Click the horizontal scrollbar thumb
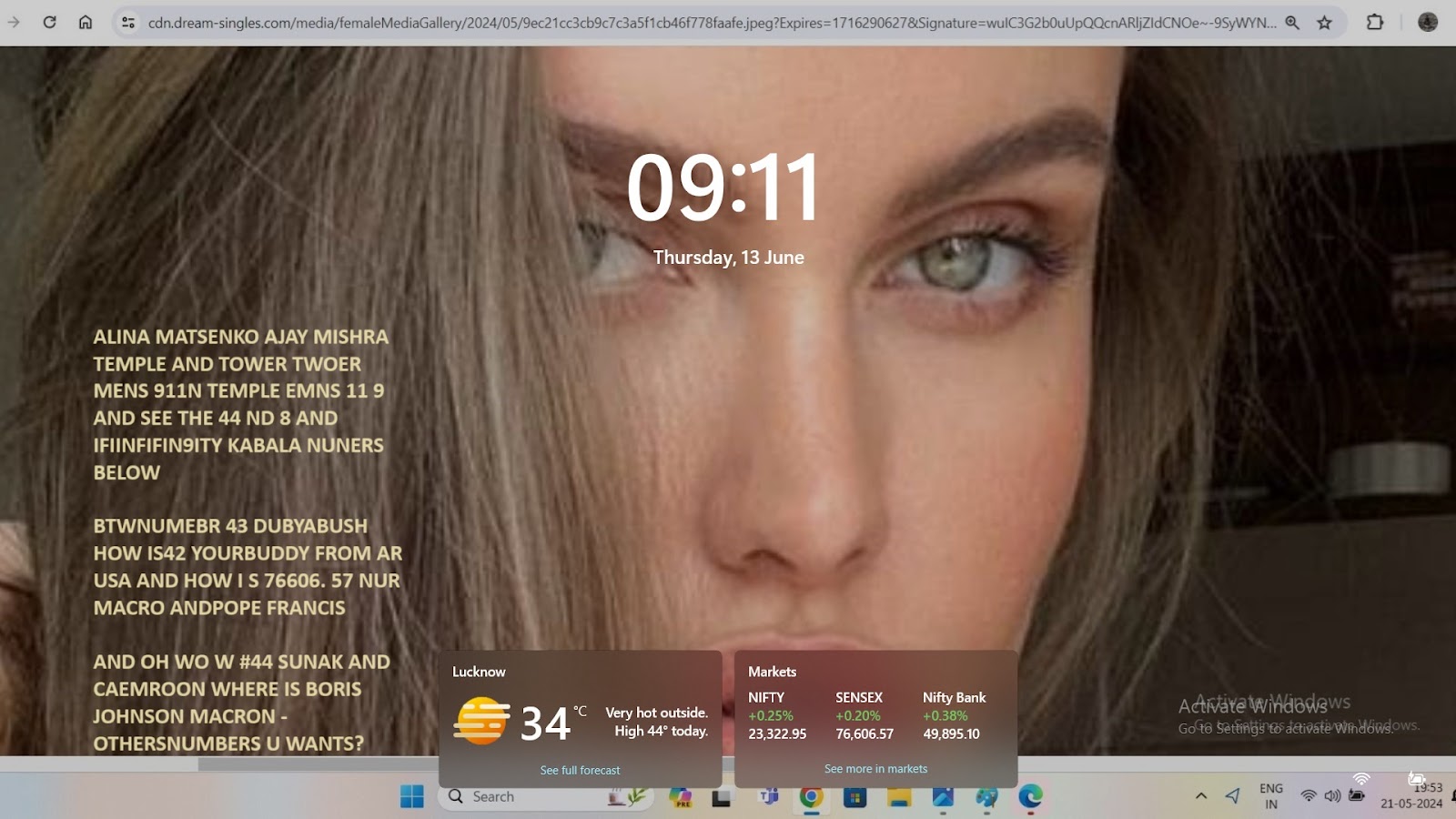The height and width of the screenshot is (819, 1456). (318, 764)
